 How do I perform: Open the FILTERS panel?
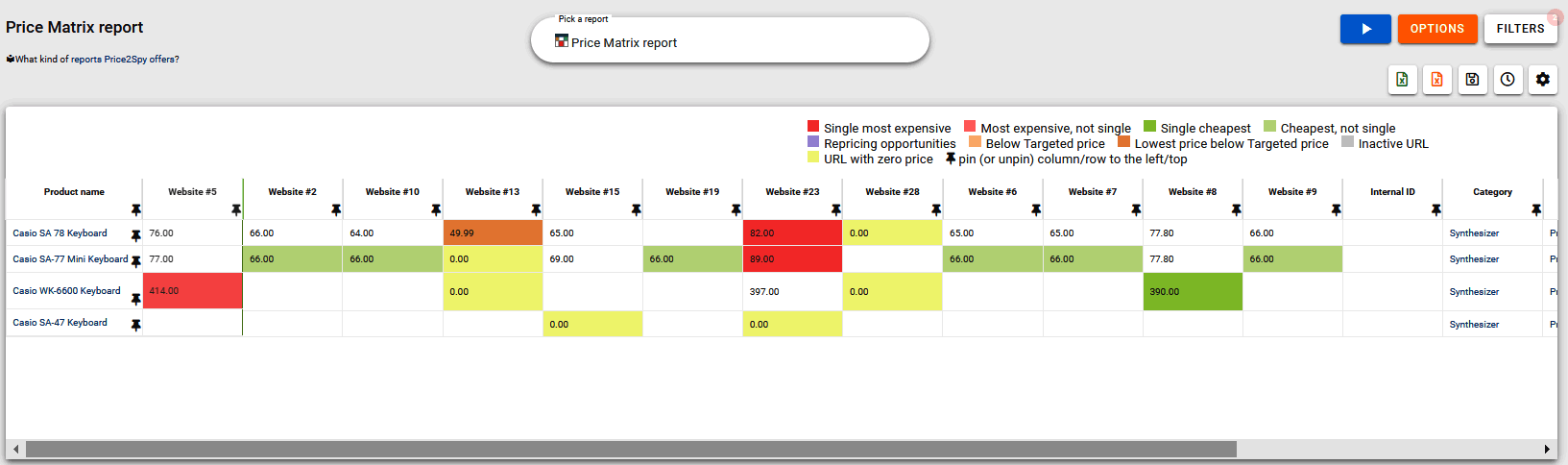coord(1520,29)
